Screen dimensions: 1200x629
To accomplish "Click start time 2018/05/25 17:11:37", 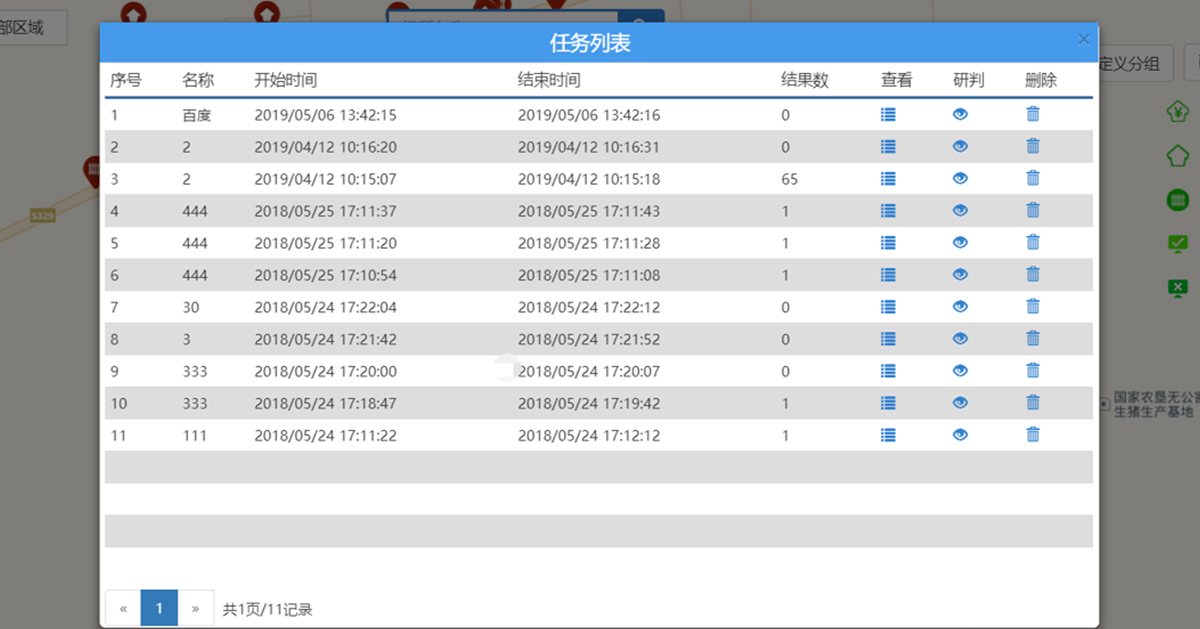I will click(x=326, y=211).
